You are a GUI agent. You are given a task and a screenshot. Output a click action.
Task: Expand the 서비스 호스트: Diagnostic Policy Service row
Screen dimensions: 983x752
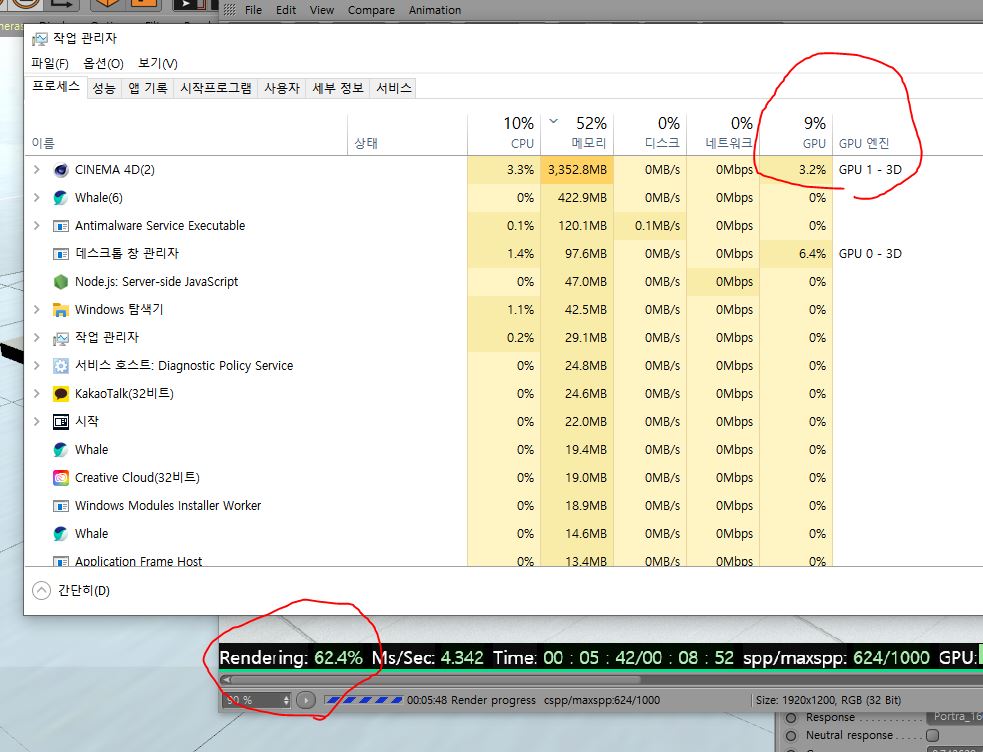coord(36,366)
